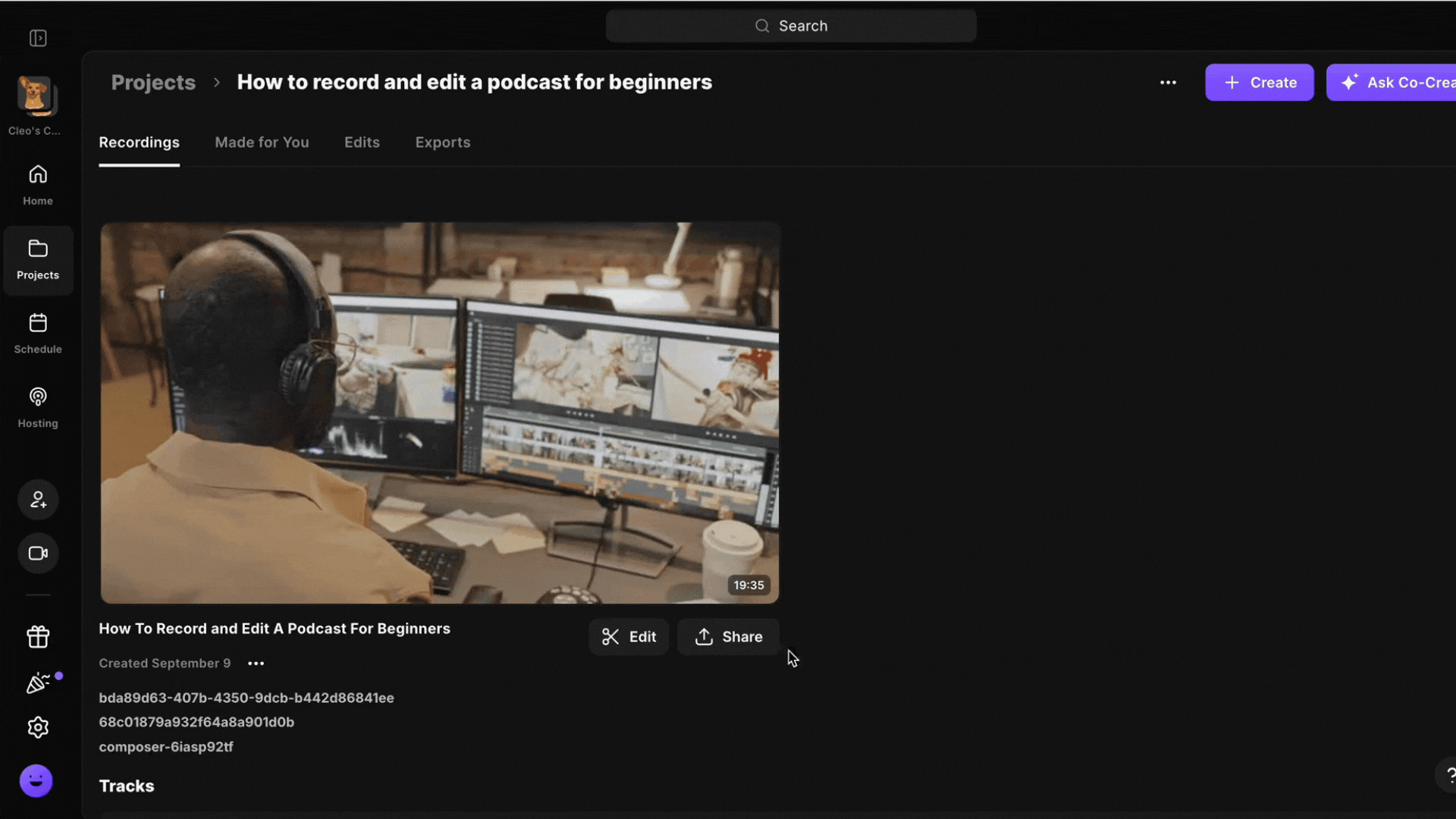Viewport: 1456px width, 819px height.
Task: Open project options three-dot menu
Action: 1168,83
